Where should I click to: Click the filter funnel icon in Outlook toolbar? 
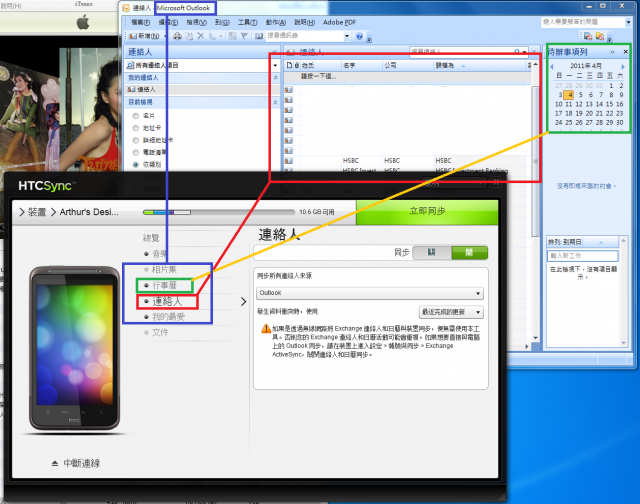(244, 36)
